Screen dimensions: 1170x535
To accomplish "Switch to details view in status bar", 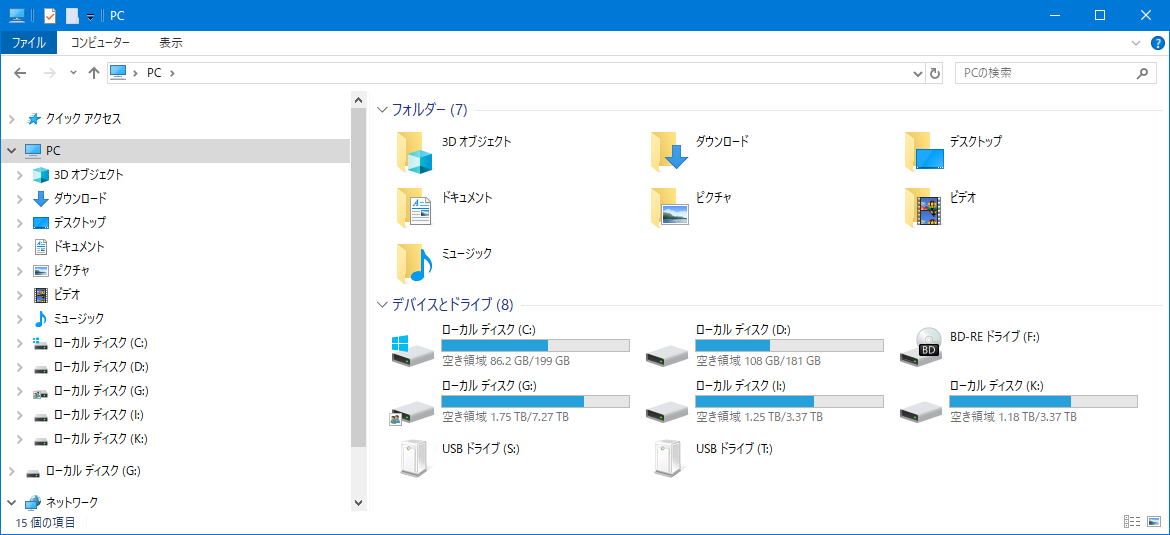I will pyautogui.click(x=1132, y=522).
